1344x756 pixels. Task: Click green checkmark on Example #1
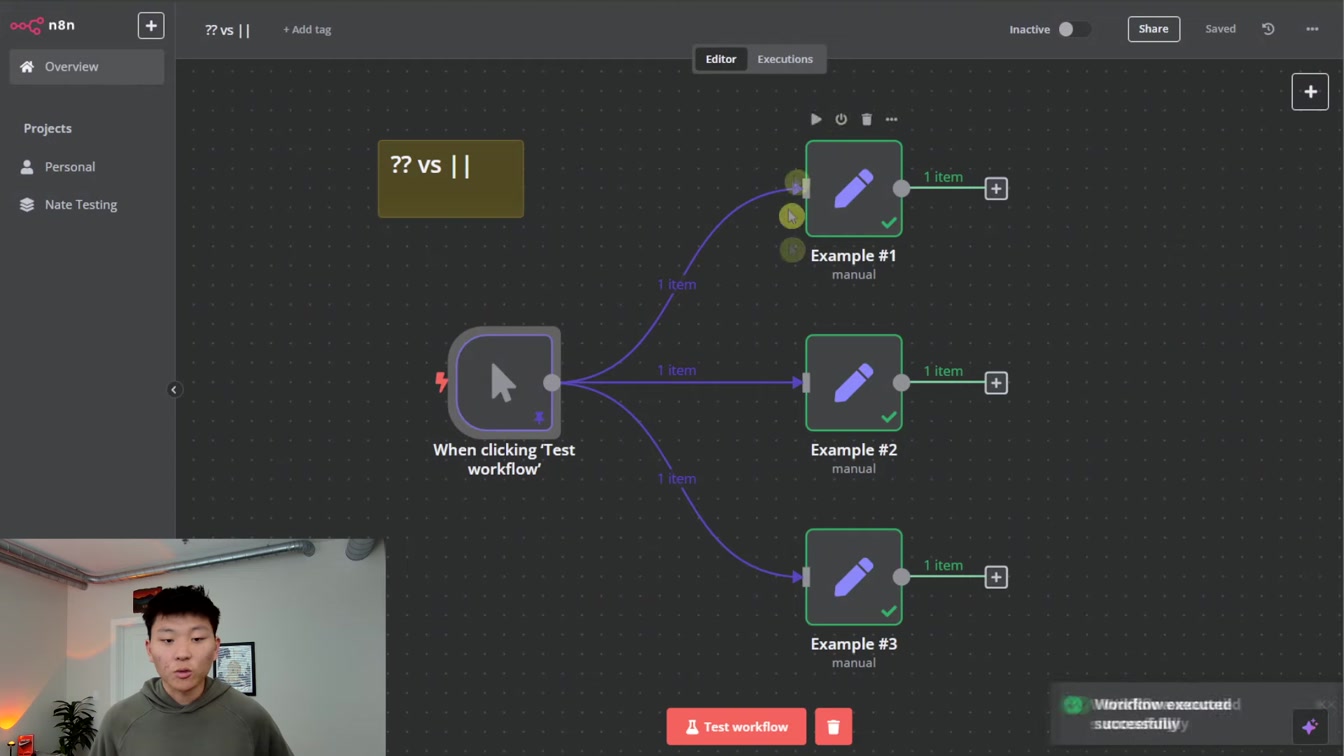(x=889, y=223)
